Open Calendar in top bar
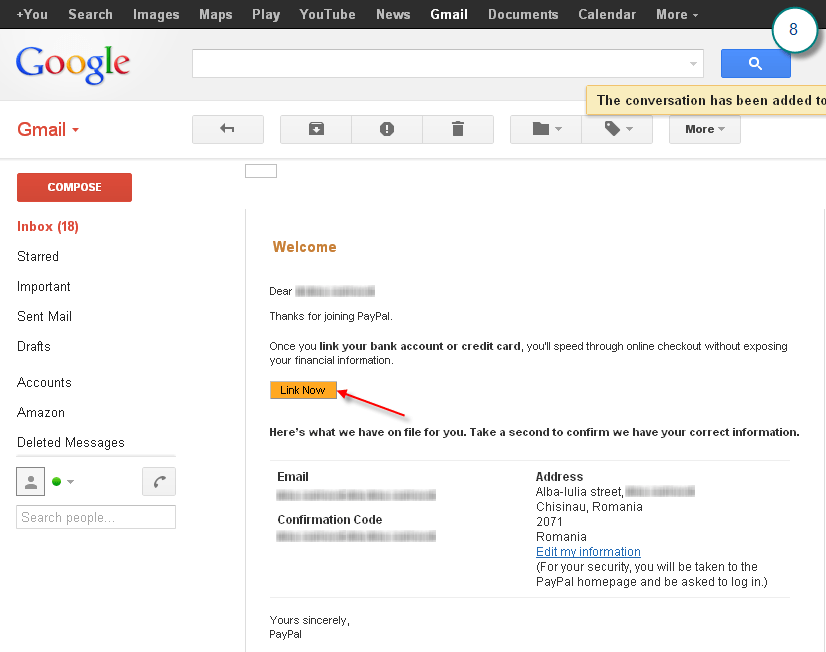826x652 pixels. coord(607,14)
